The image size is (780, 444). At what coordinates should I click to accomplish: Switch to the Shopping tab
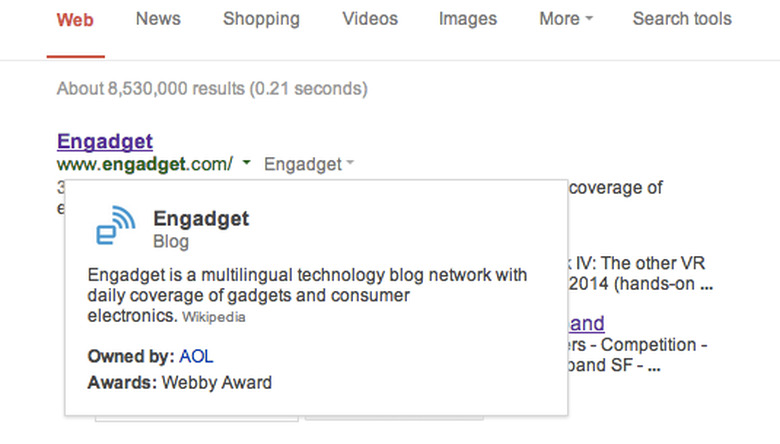pos(261,19)
